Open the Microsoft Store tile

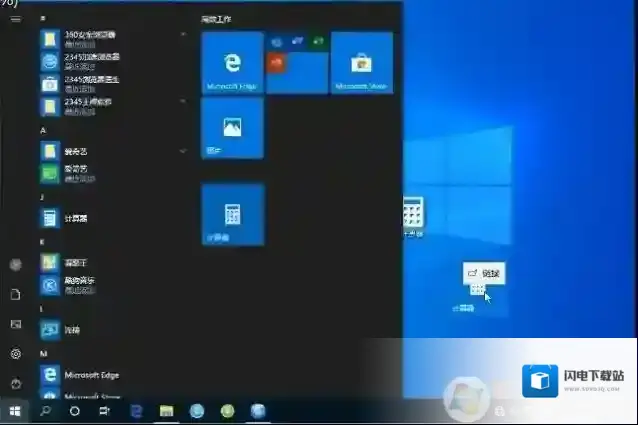pos(362,63)
